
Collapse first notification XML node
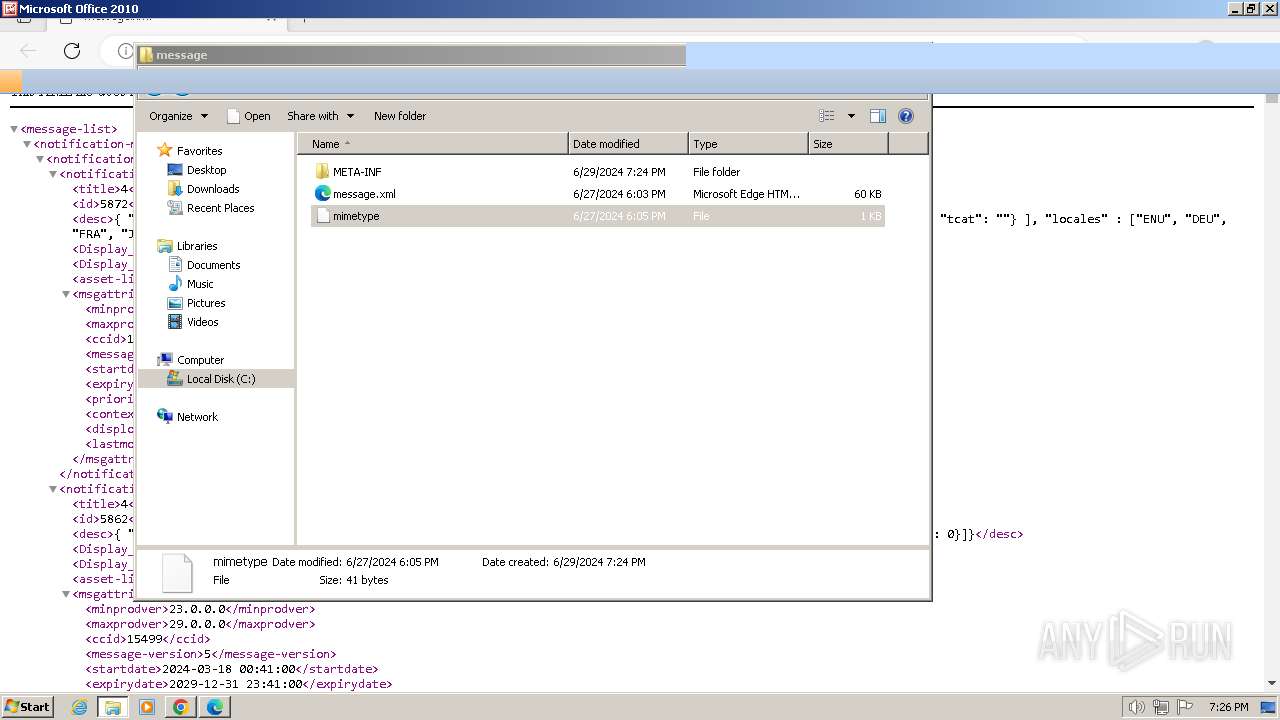(x=53, y=174)
